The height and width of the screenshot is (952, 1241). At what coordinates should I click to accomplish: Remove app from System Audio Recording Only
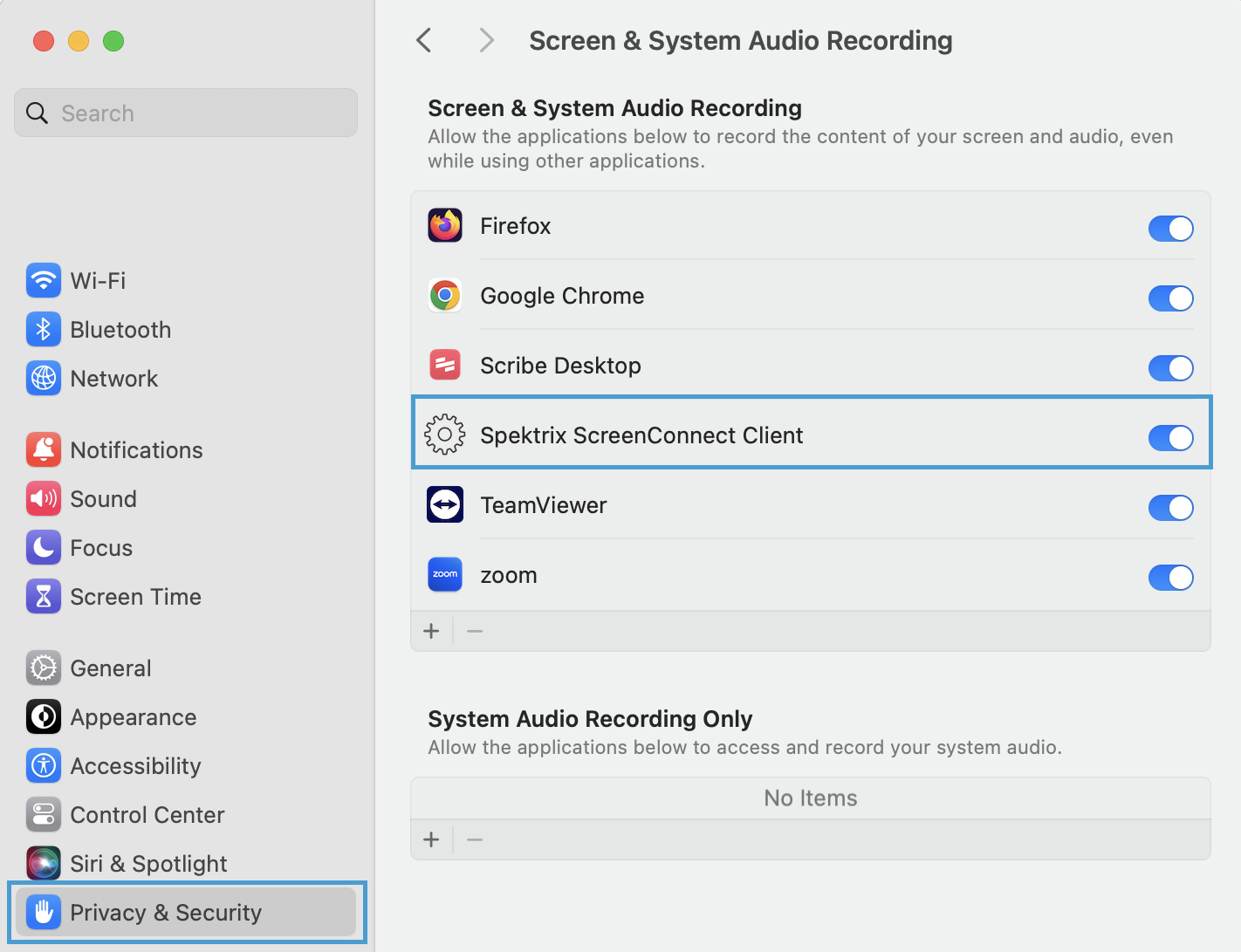click(x=475, y=839)
